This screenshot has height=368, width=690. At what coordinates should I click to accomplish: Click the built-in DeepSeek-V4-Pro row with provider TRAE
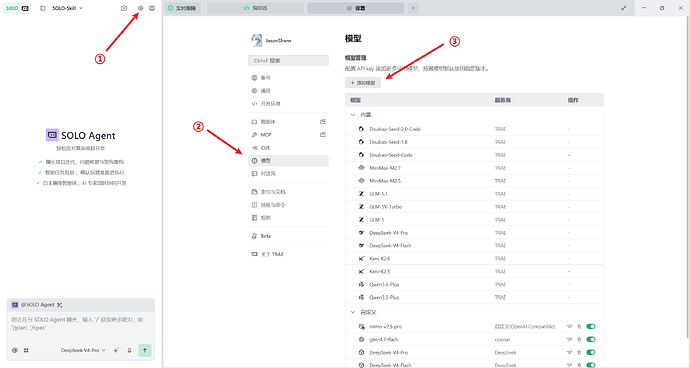(x=474, y=232)
